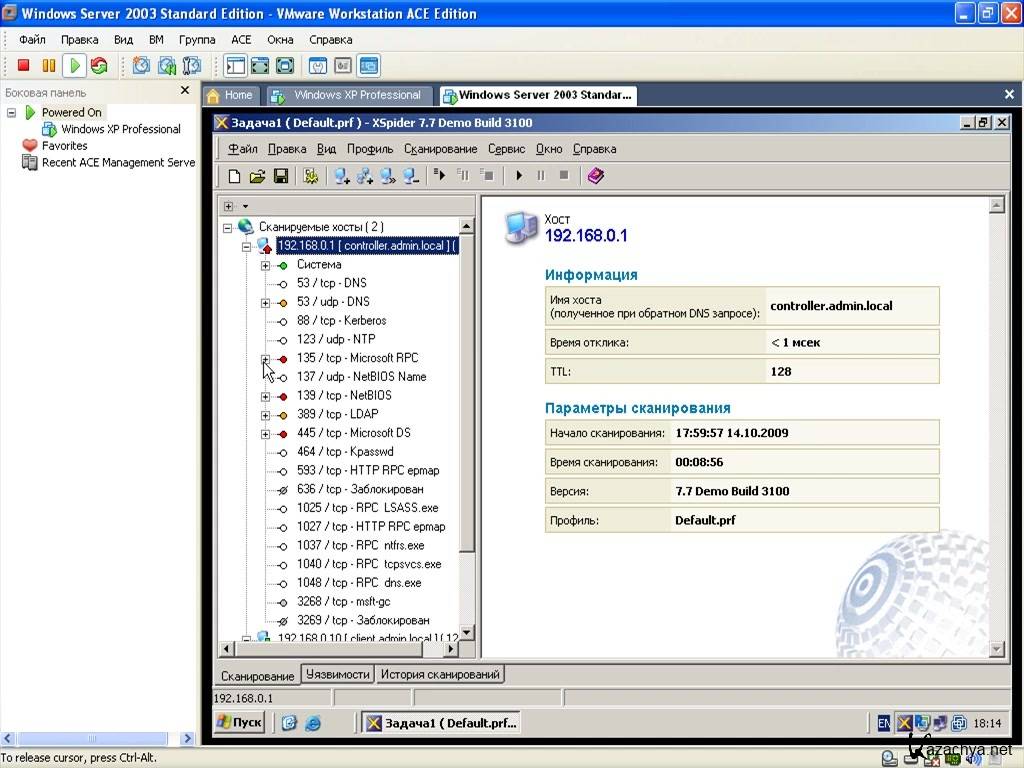This screenshot has height=768, width=1024.
Task: Open the purple help book icon
Action: click(x=596, y=176)
